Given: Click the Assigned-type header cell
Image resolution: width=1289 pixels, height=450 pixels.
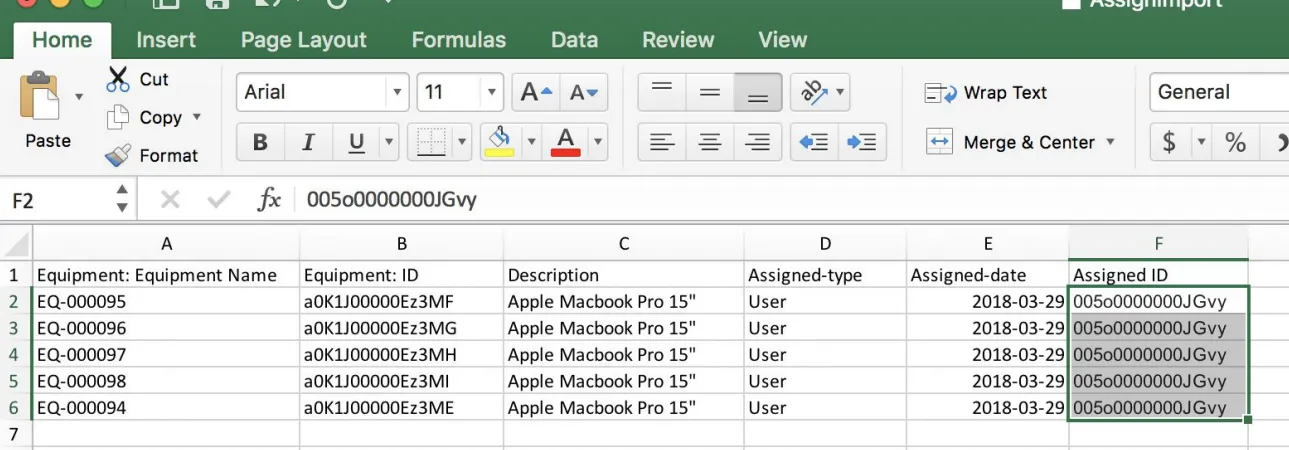Looking at the screenshot, I should [x=825, y=274].
